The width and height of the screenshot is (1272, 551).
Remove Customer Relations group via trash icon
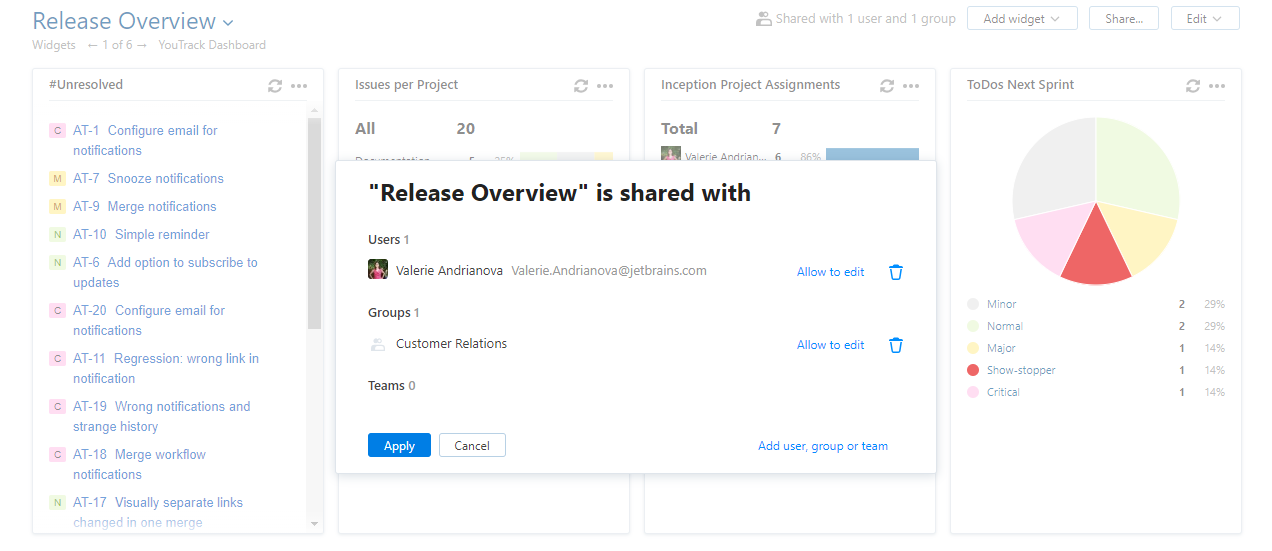coord(896,345)
